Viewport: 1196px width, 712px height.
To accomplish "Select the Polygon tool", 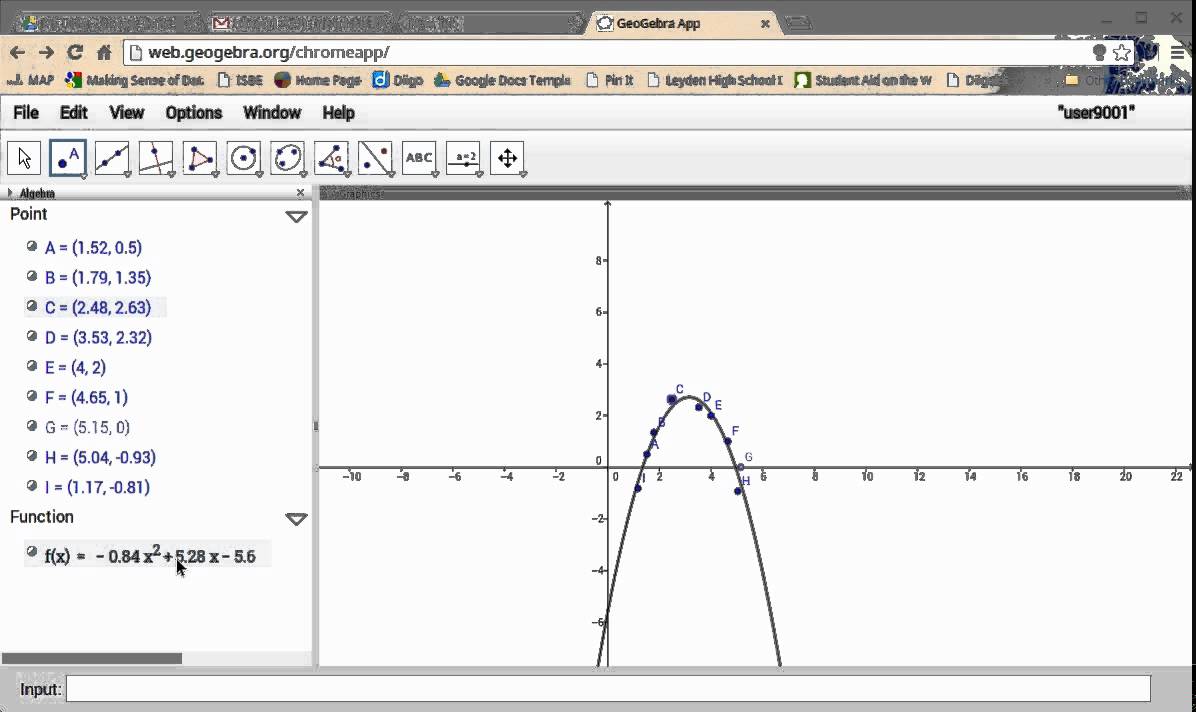I will pos(200,158).
